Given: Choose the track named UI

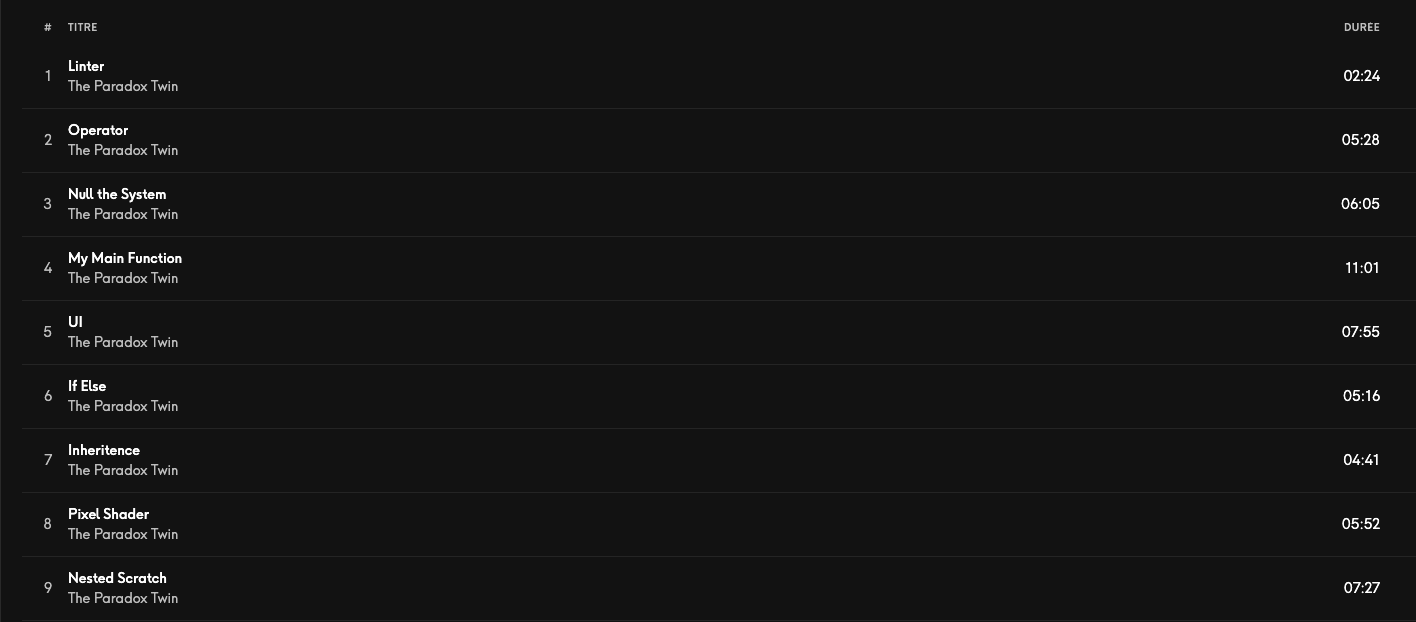Looking at the screenshot, I should (75, 322).
